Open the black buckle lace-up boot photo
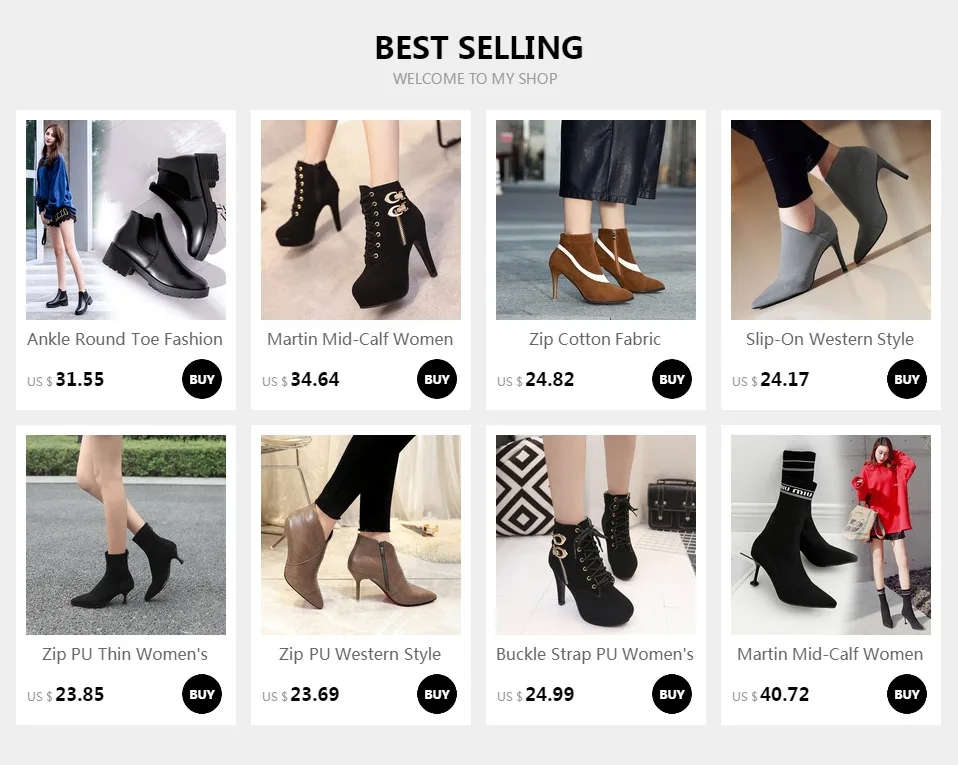The image size is (958, 765). tap(596, 535)
